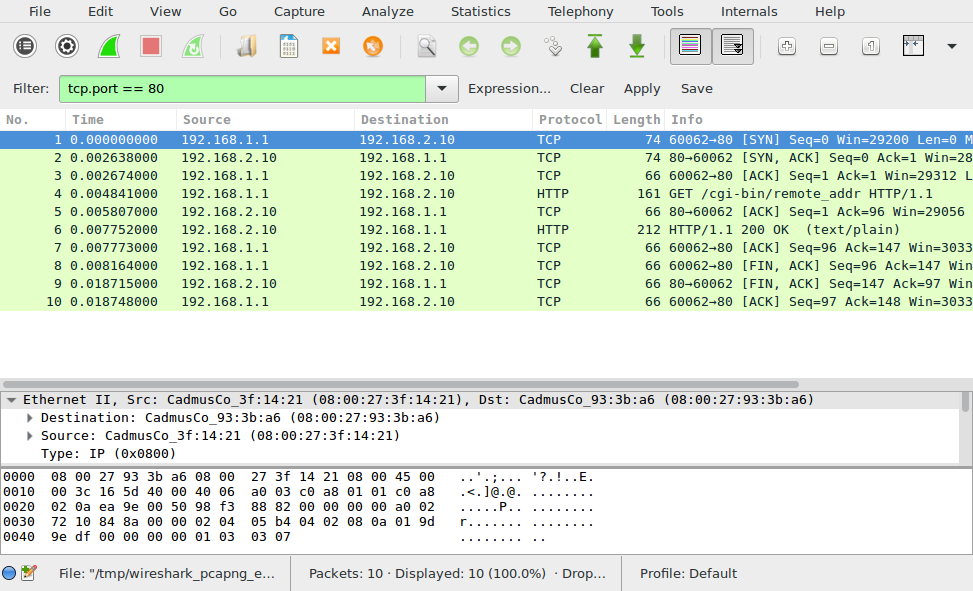Select the Type: IP (0x0800) line
This screenshot has height=591, width=973.
click(109, 454)
